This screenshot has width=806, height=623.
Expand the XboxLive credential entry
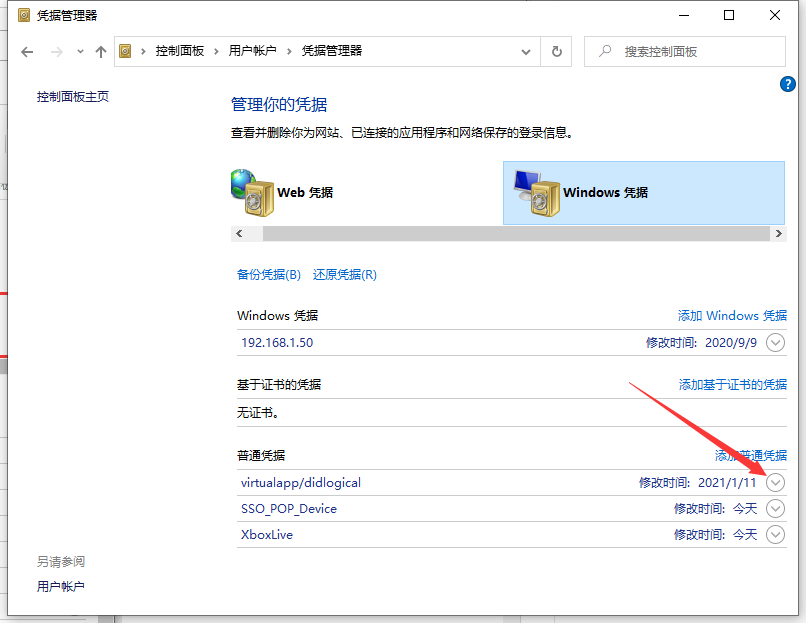[775, 534]
